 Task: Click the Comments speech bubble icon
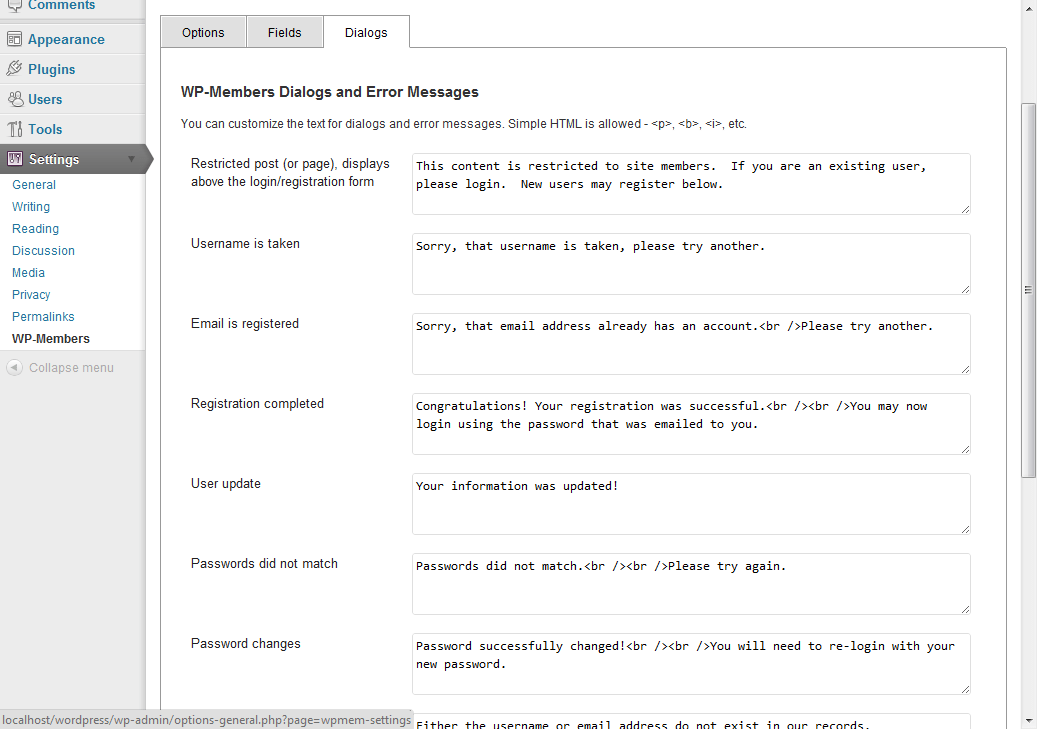tap(14, 5)
